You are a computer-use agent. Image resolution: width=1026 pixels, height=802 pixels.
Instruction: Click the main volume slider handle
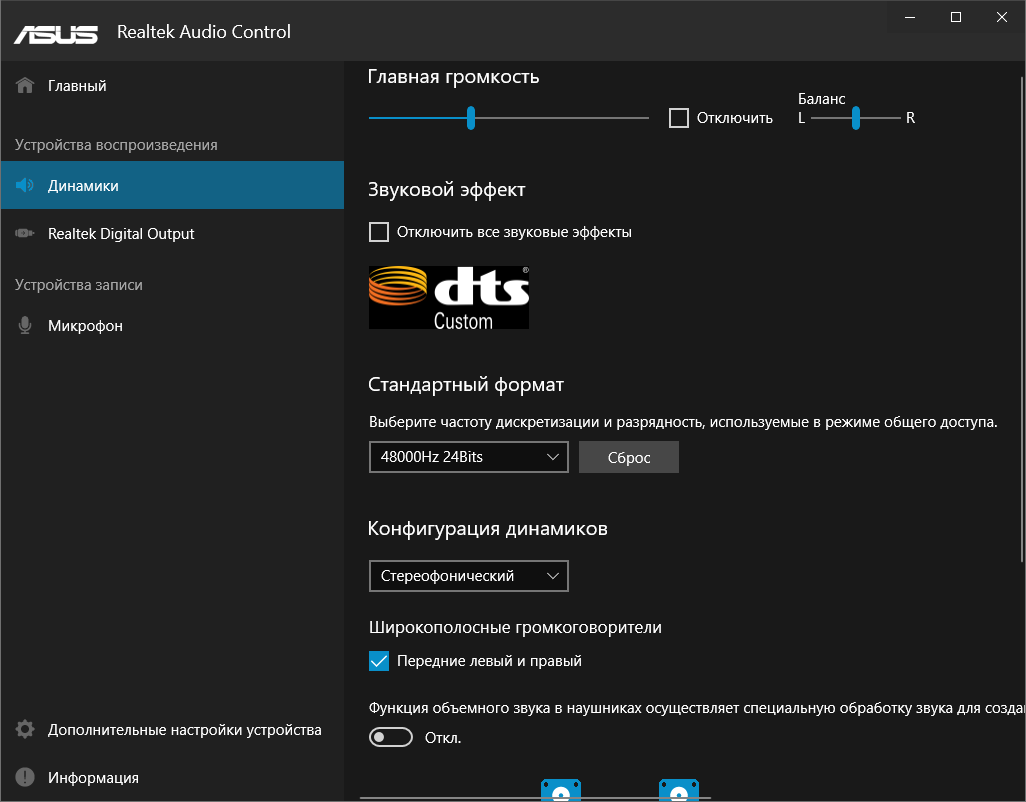(x=470, y=118)
